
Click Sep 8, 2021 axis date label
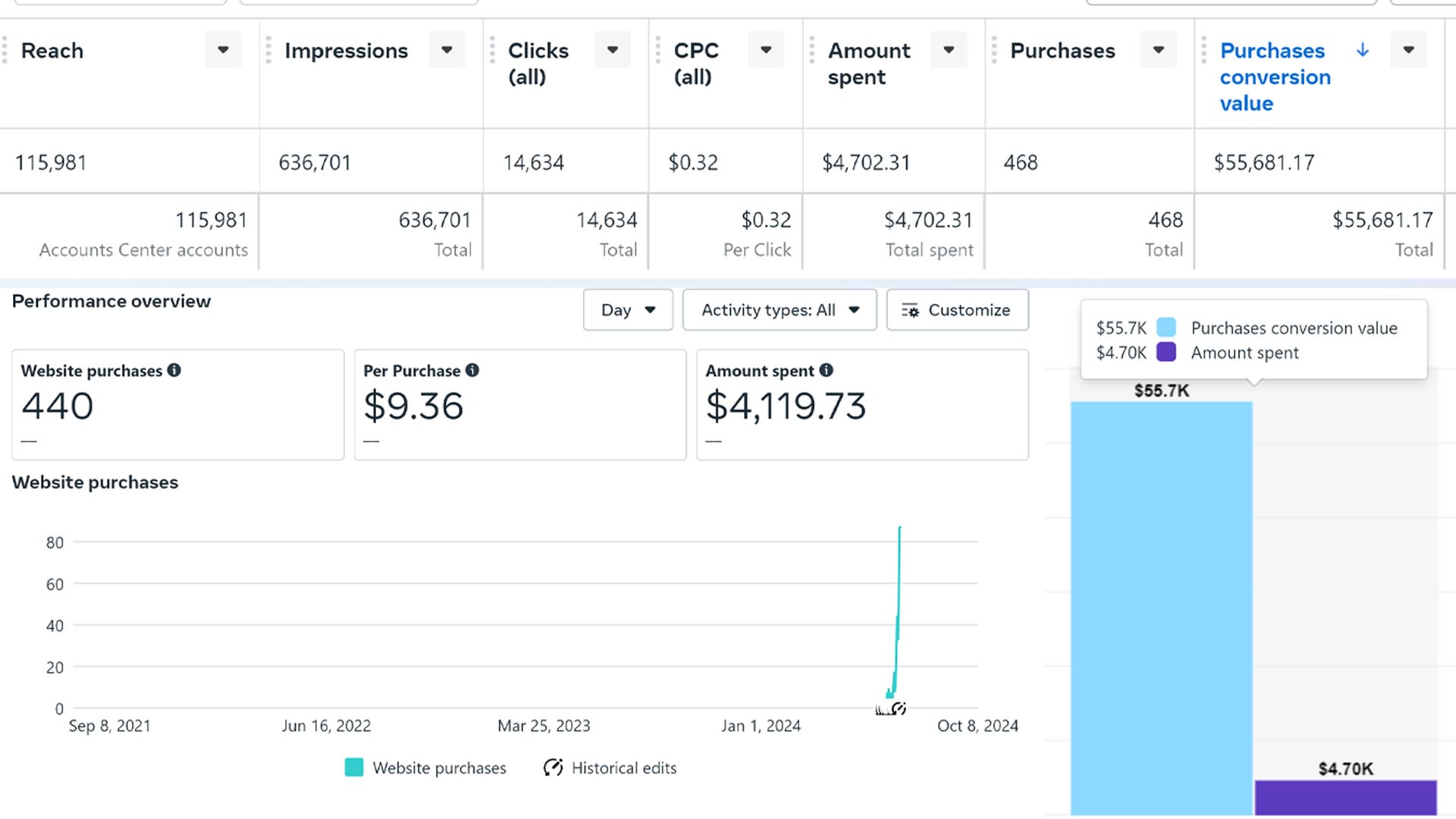(109, 726)
